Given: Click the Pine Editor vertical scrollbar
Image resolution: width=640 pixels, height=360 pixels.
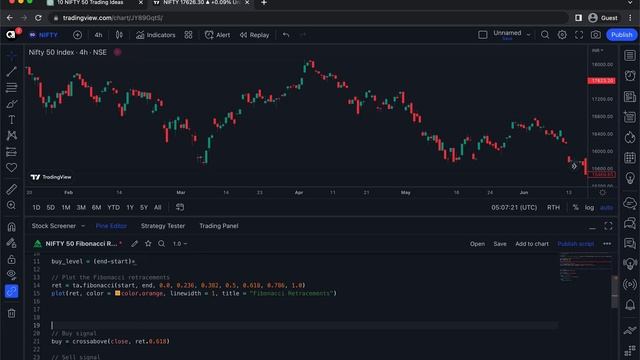Looking at the screenshot, I should pyautogui.click(x=614, y=291).
